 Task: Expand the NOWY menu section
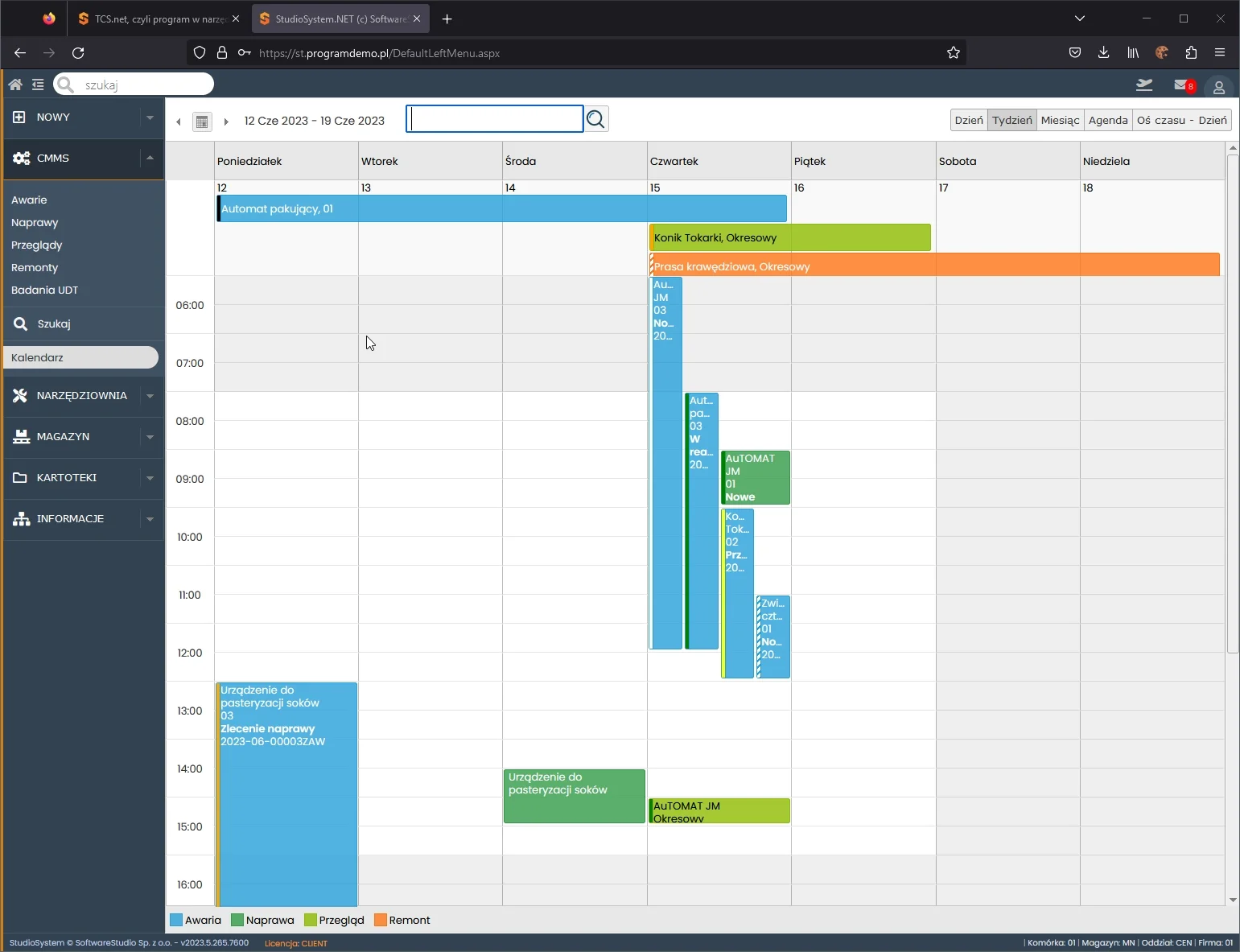150,117
